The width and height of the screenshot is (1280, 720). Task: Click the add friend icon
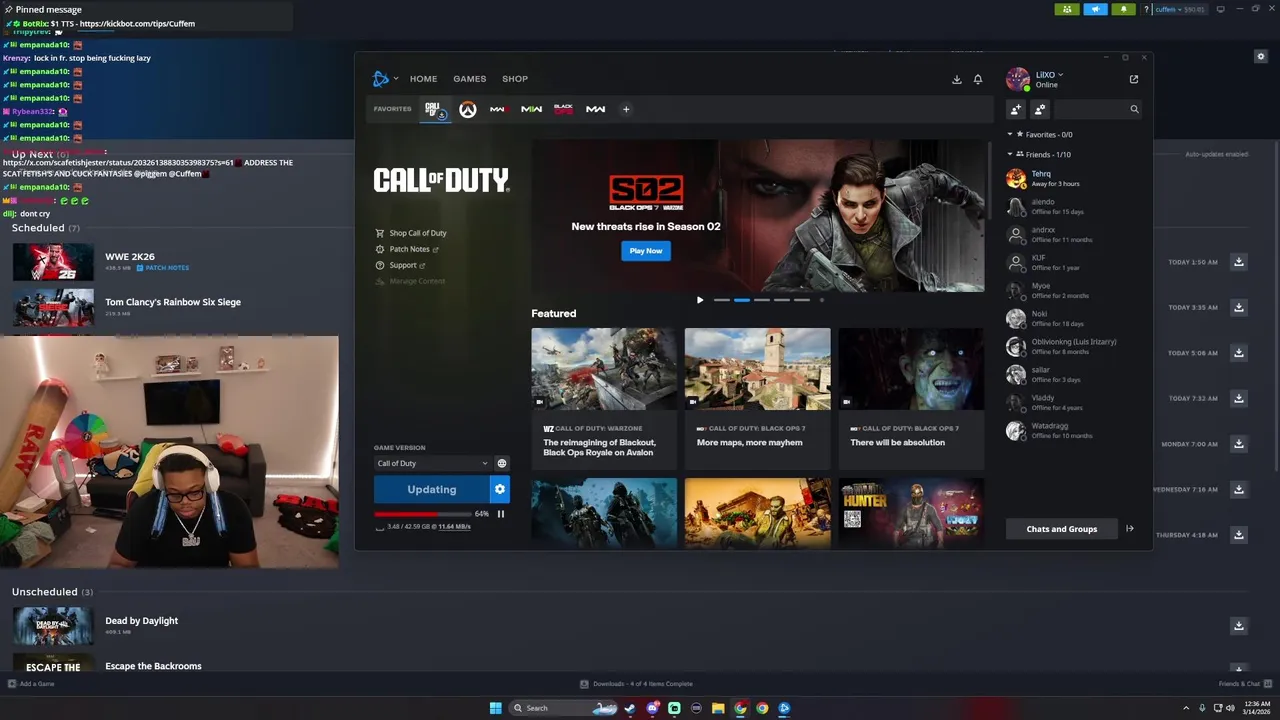pyautogui.click(x=1016, y=109)
